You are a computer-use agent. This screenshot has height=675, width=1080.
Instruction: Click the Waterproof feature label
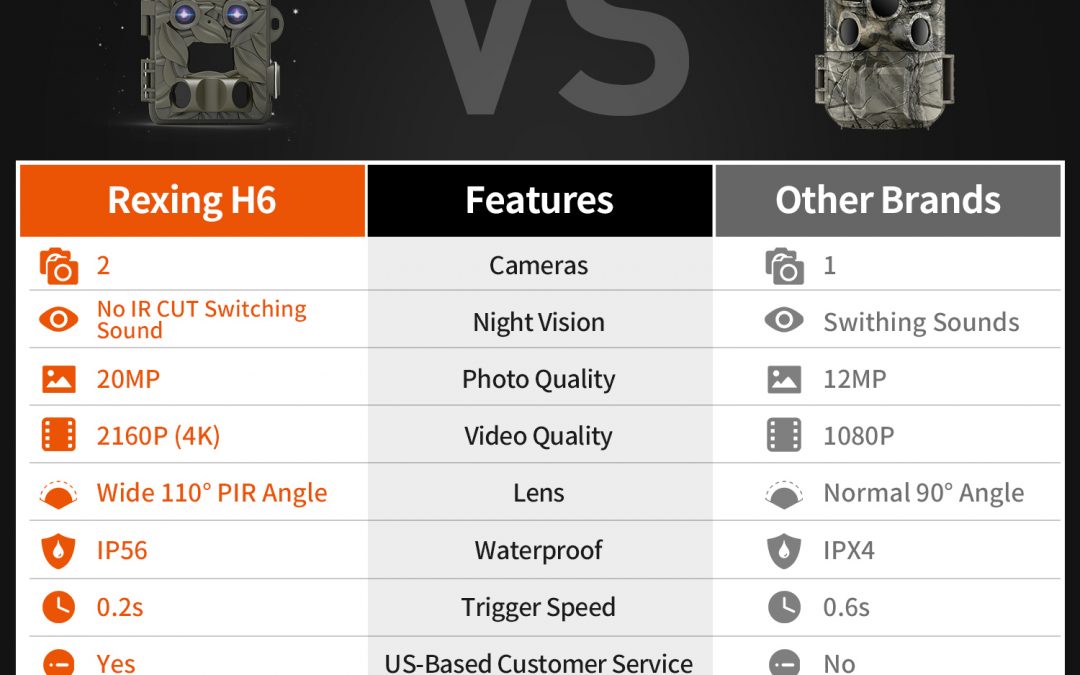pos(539,550)
